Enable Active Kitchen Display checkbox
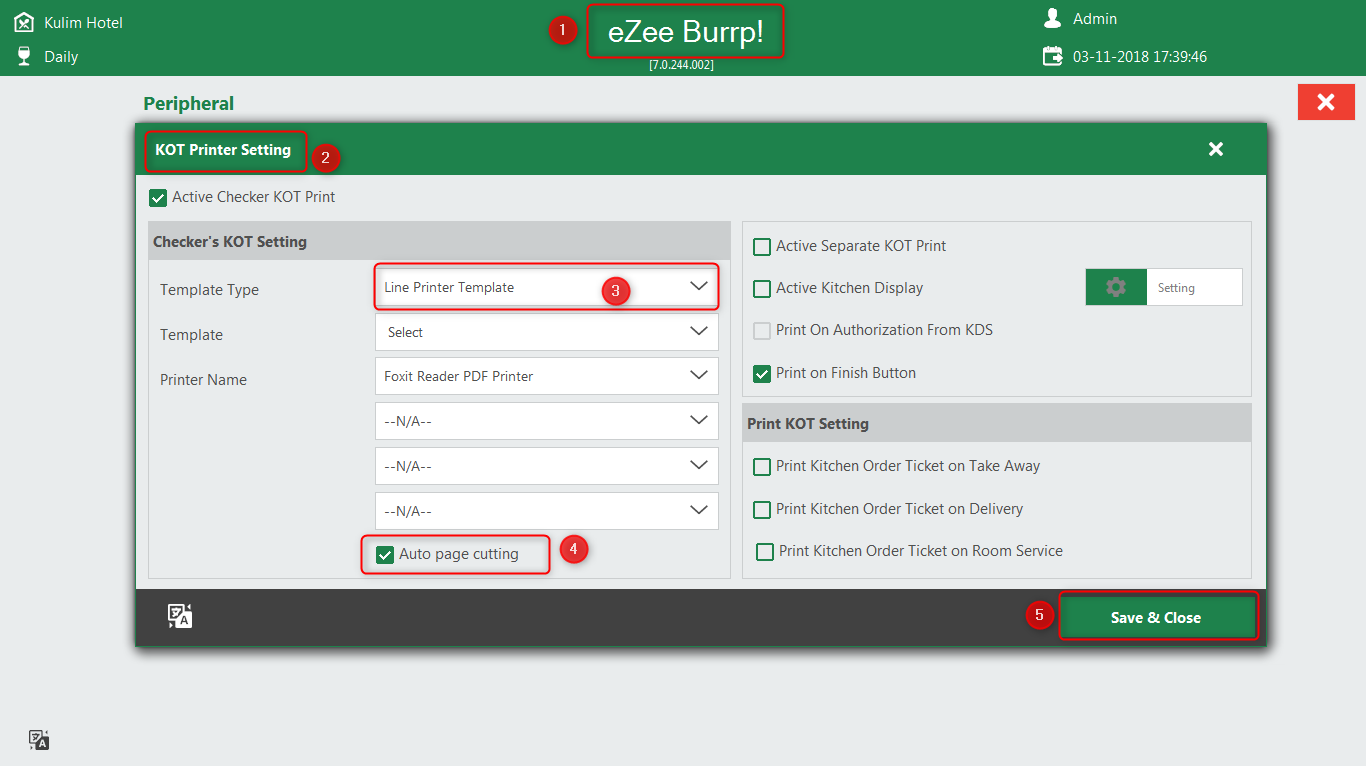 (762, 288)
